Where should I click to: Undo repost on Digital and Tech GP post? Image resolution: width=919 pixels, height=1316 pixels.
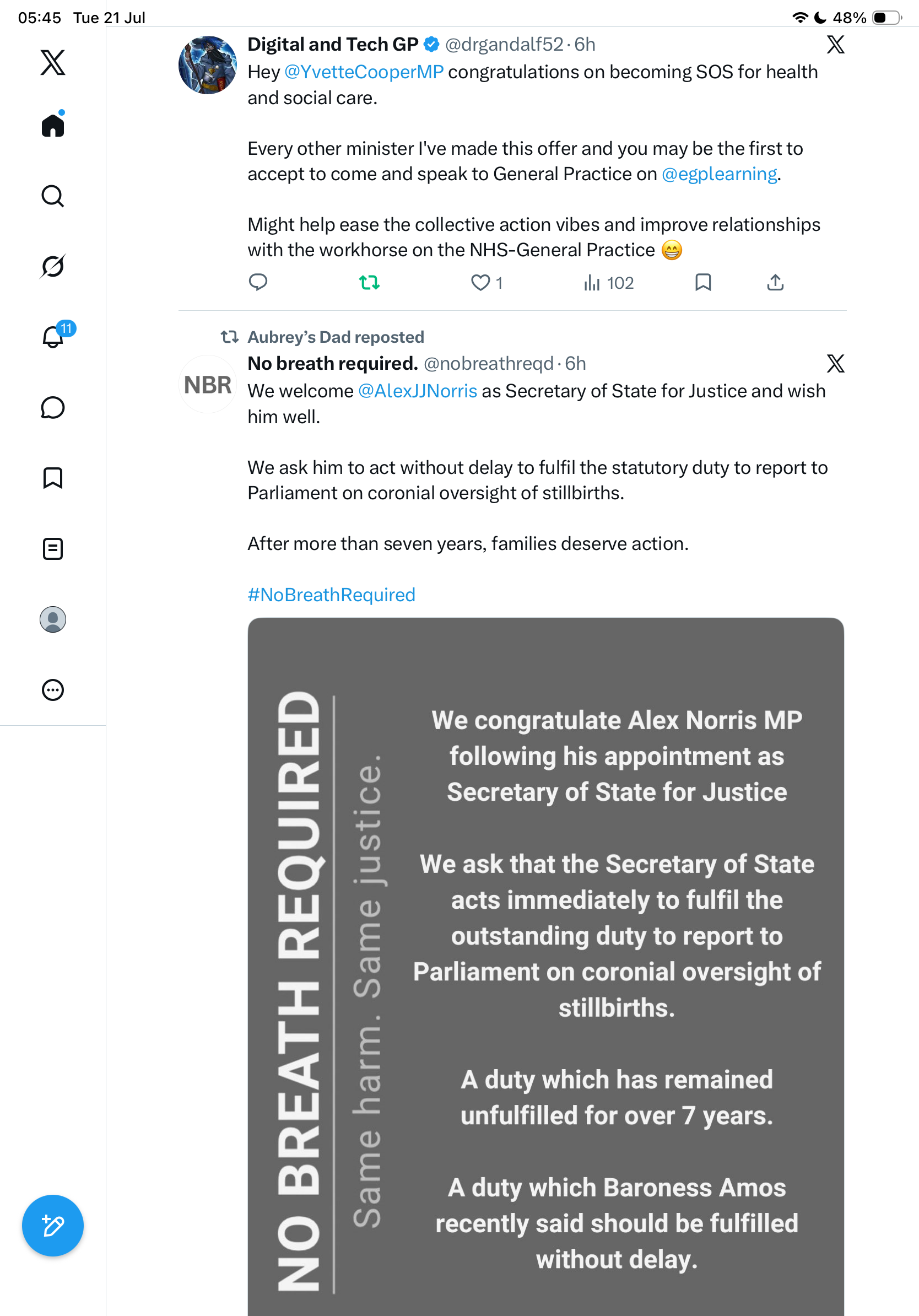370,283
